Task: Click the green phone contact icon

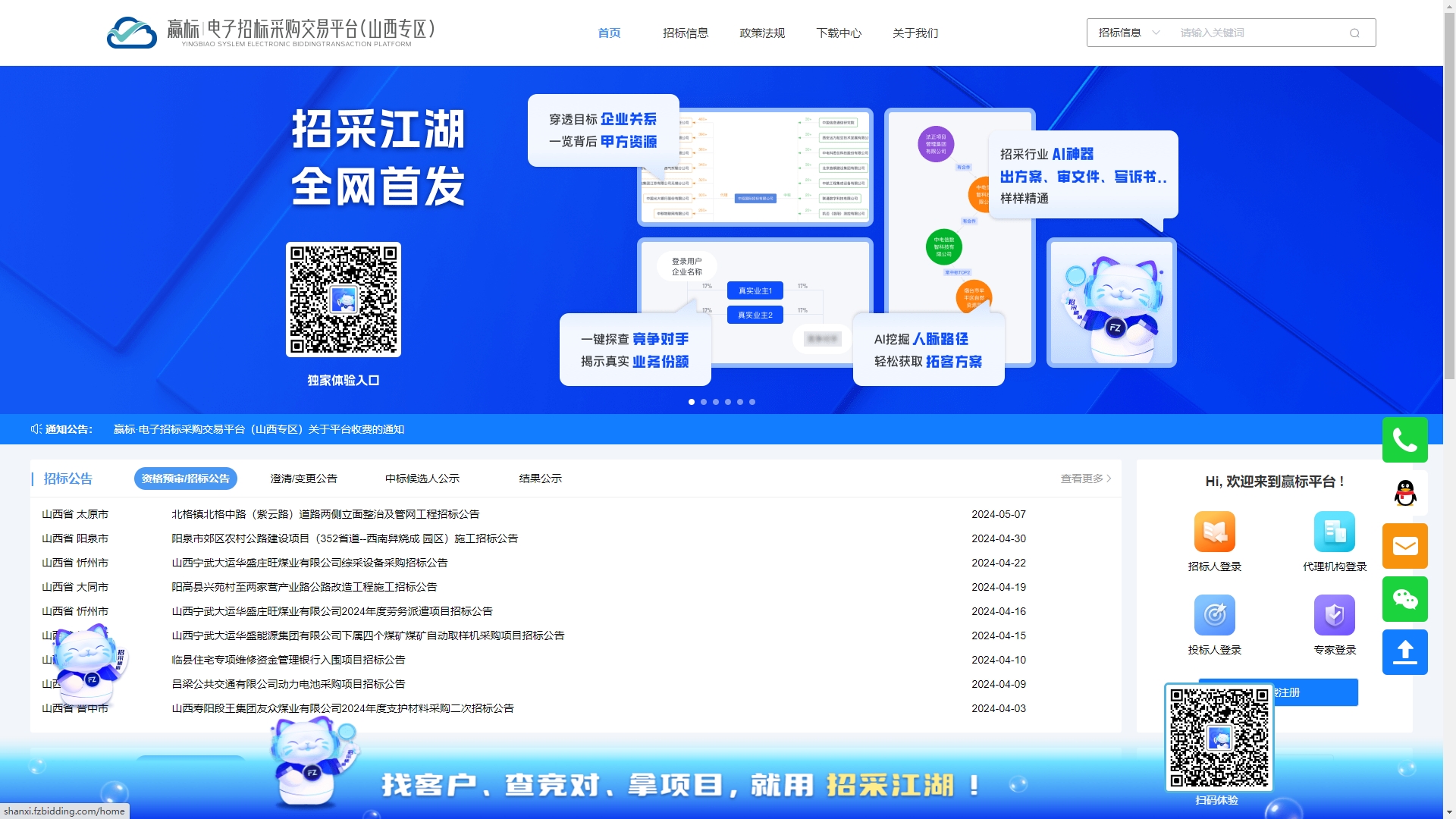Action: [x=1404, y=440]
